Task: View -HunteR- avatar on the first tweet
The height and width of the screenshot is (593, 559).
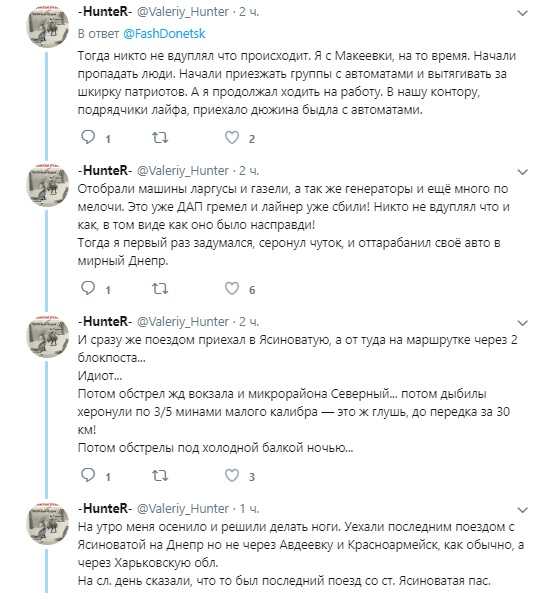Action: [x=48, y=26]
